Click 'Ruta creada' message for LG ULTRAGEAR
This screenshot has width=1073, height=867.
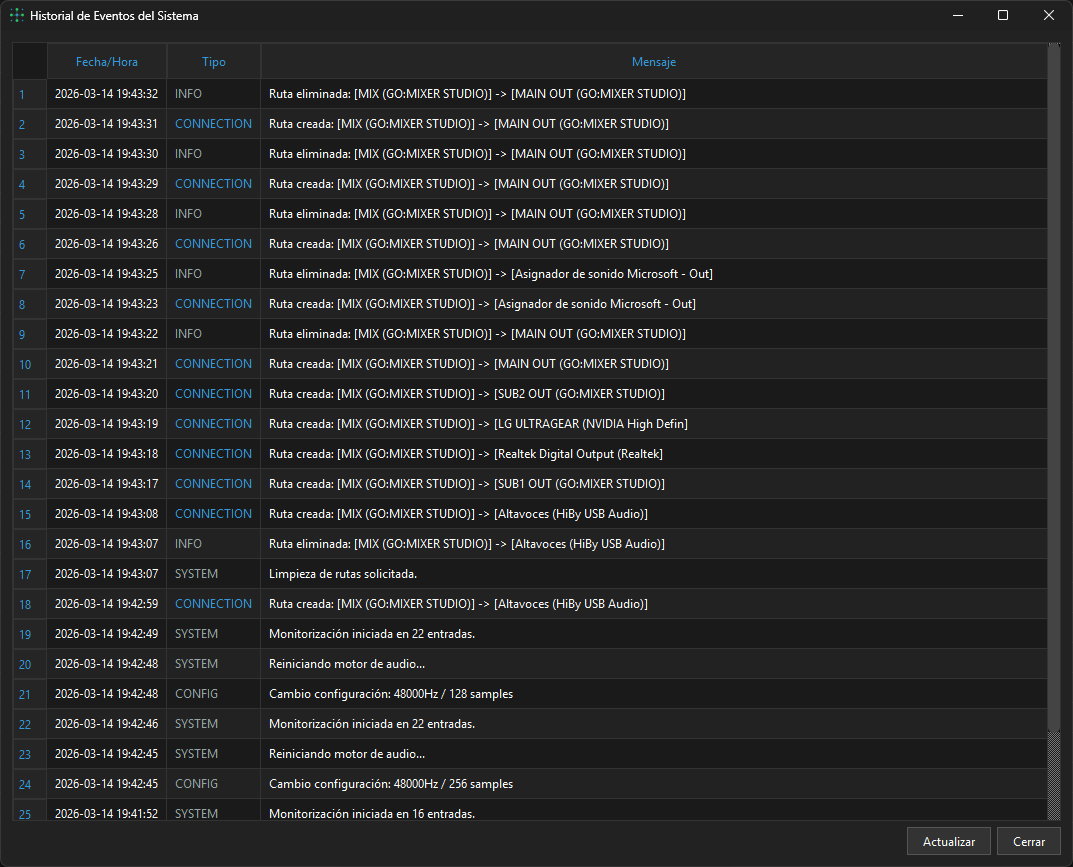pyautogui.click(x=478, y=424)
